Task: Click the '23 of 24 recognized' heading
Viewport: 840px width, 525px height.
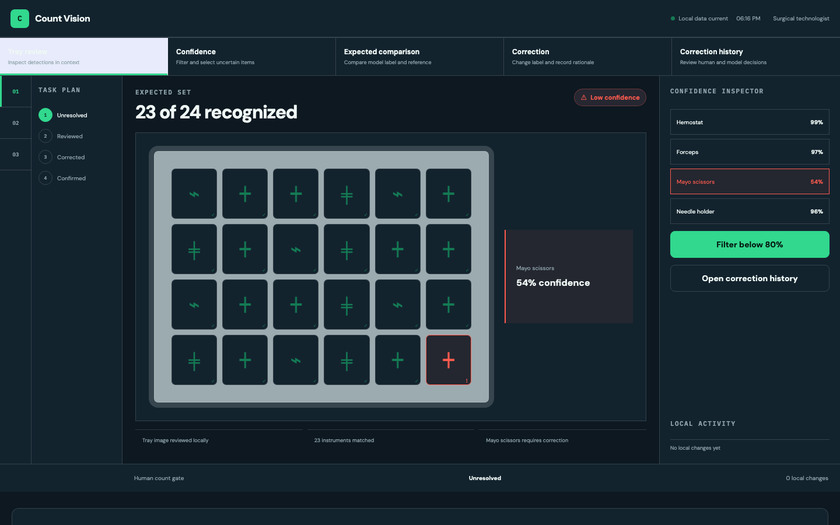Action: click(216, 112)
